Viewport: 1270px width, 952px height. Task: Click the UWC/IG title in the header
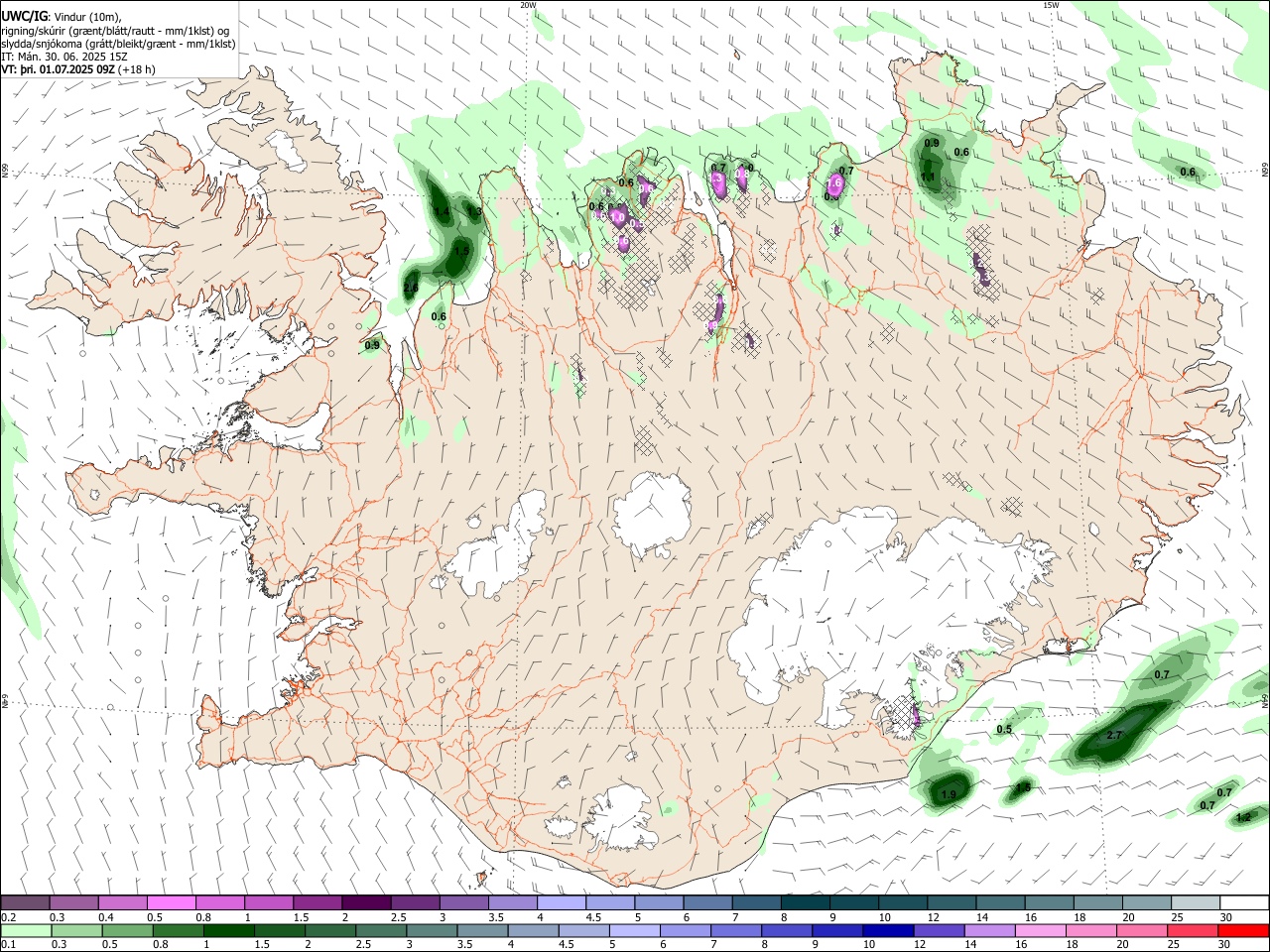[x=24, y=15]
